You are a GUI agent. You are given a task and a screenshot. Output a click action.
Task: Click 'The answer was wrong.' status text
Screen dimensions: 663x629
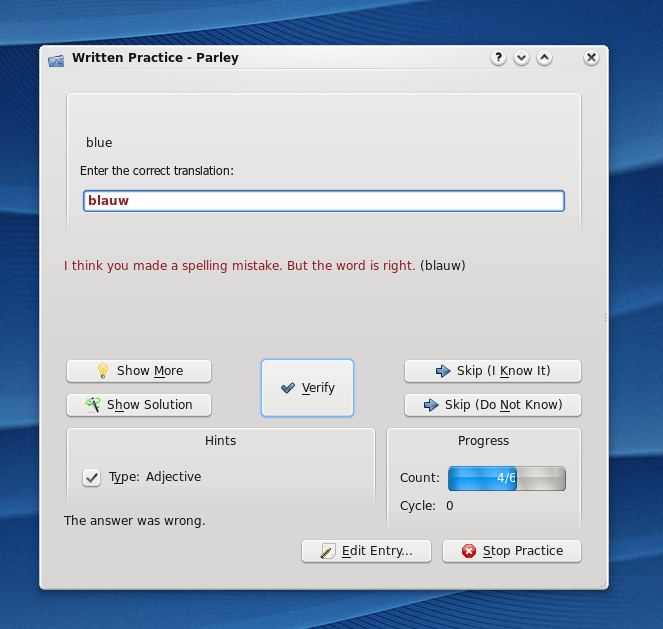coord(134,520)
